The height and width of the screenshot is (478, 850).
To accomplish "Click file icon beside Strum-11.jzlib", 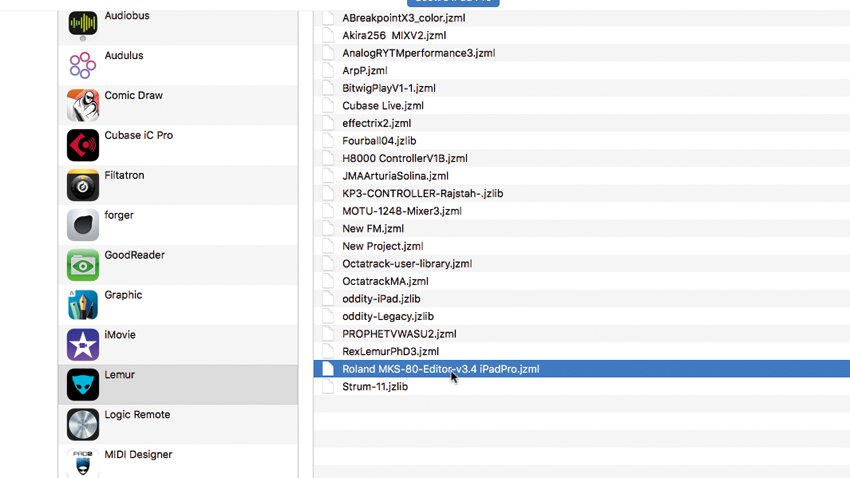I will (x=327, y=386).
